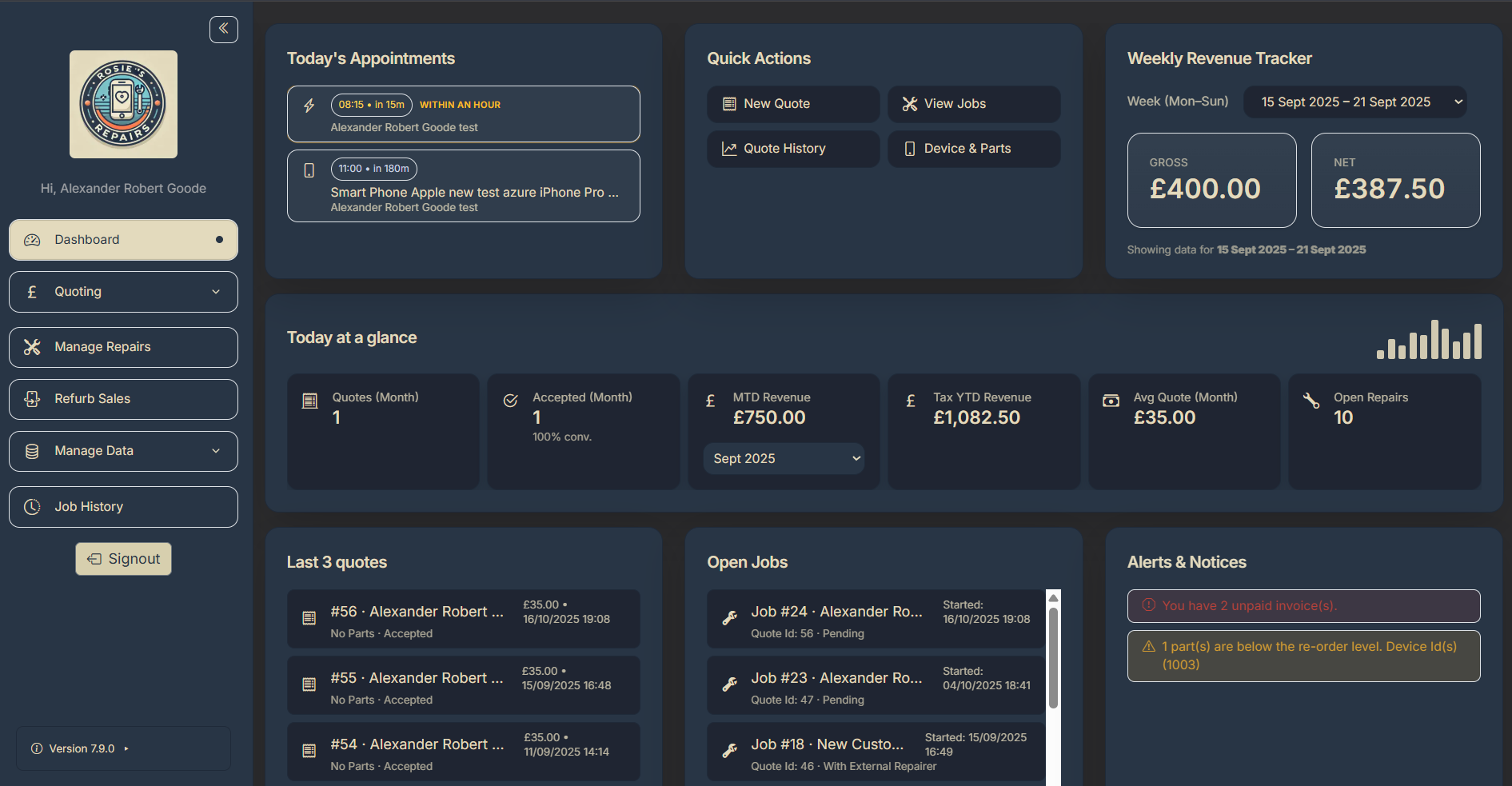
Task: Click the Rosie's Repairs logo
Action: click(x=123, y=105)
